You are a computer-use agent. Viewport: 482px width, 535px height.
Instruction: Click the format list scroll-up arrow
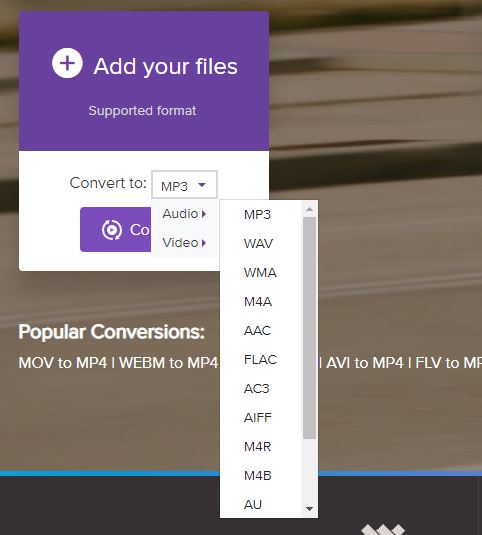tap(309, 209)
